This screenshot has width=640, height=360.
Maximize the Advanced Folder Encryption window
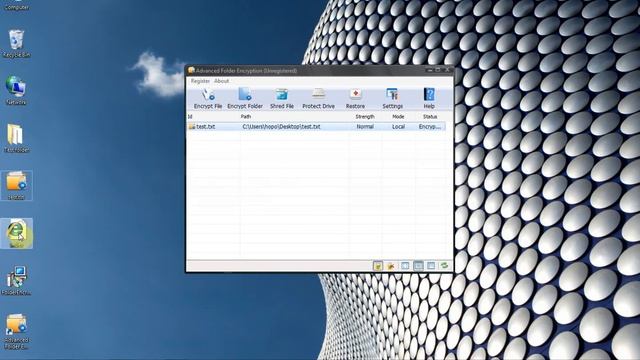point(438,70)
